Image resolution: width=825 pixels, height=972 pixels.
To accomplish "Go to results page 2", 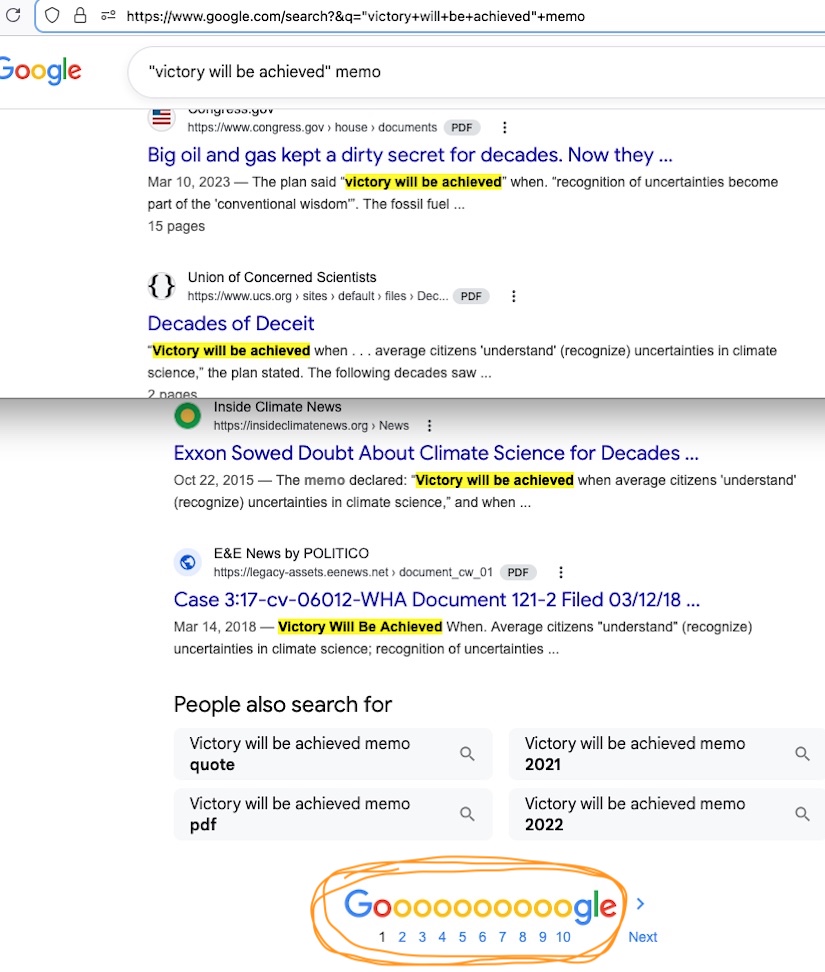I will pos(402,937).
